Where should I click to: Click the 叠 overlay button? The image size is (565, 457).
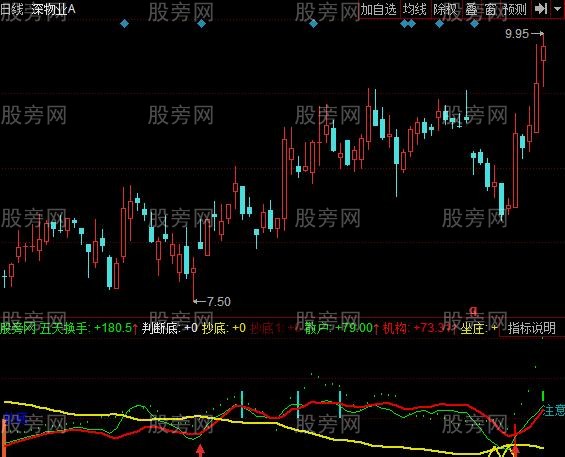[471, 9]
